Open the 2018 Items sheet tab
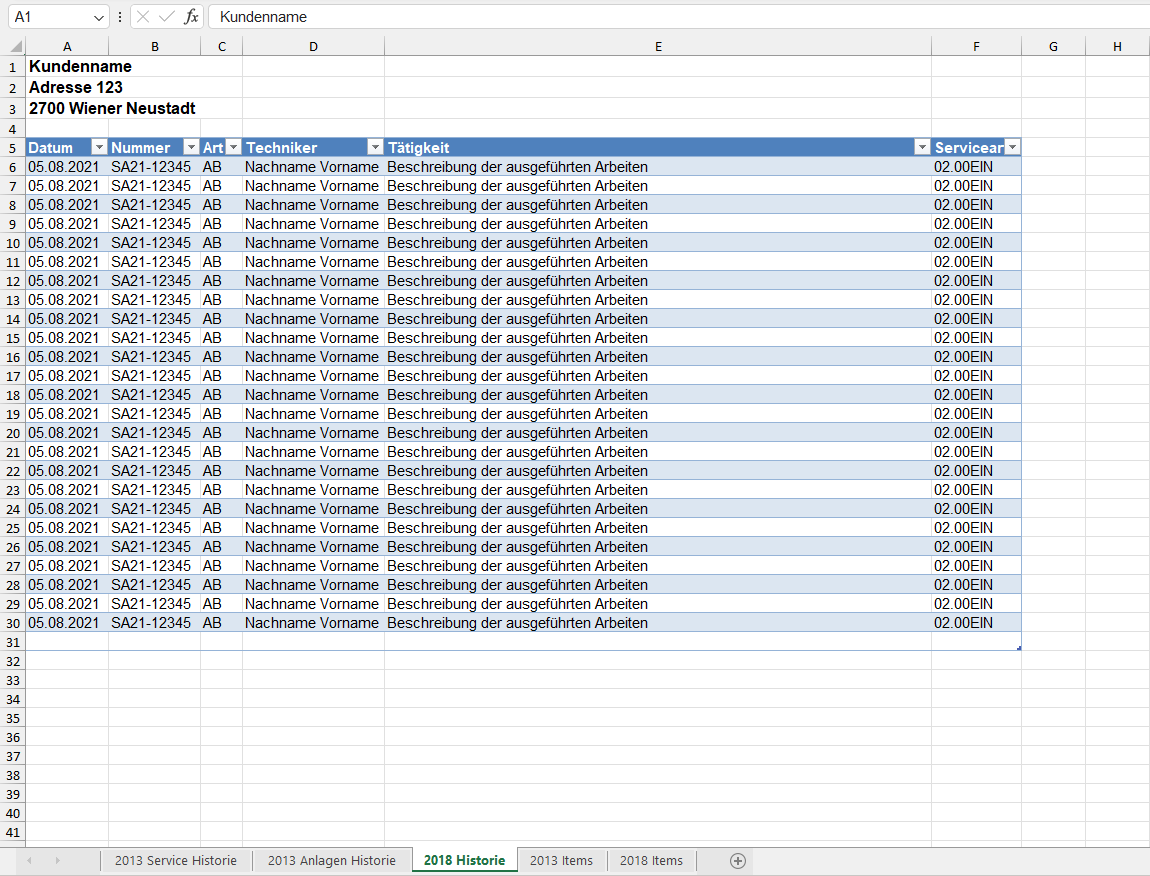This screenshot has height=876, width=1150. 651,860
